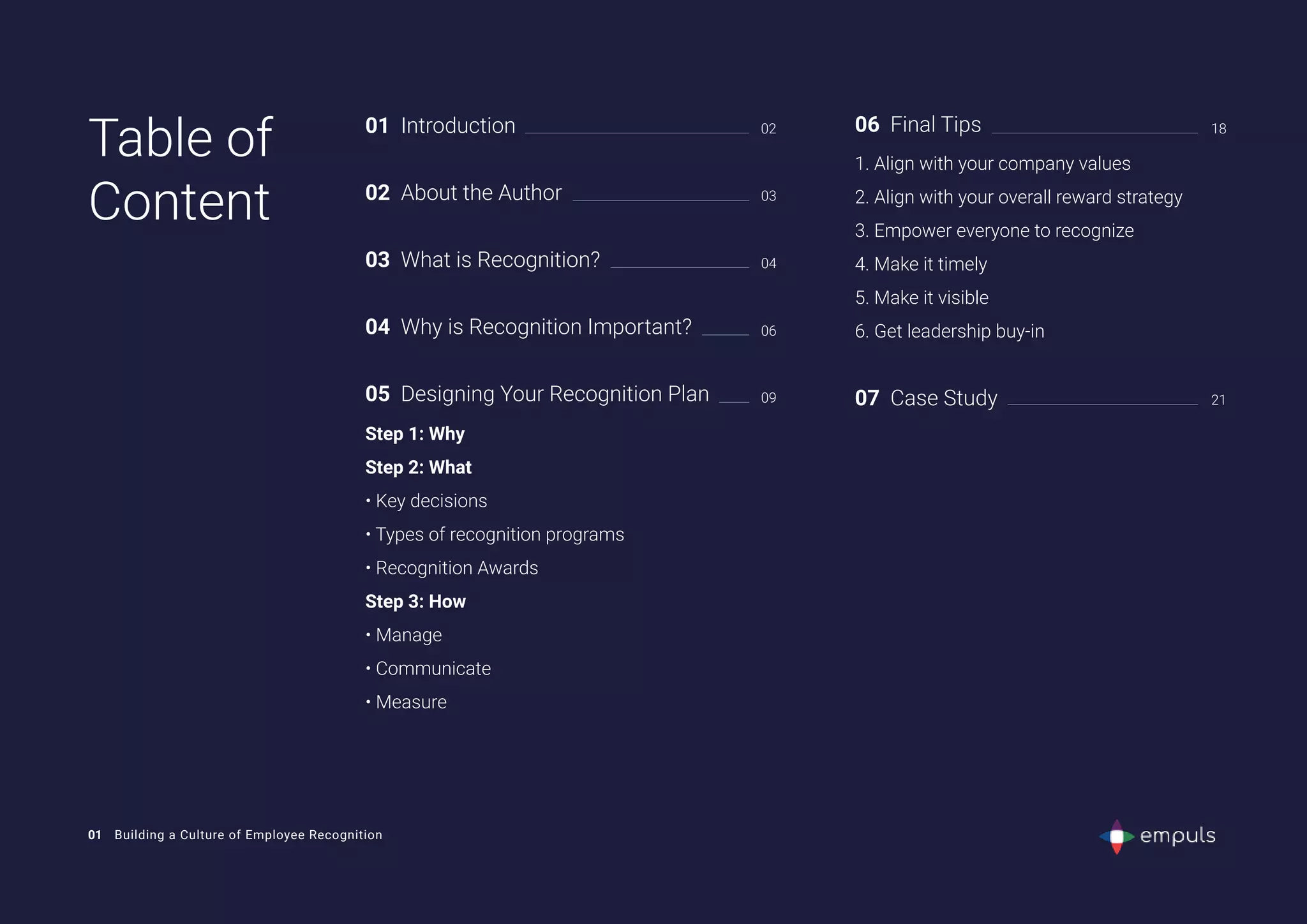Open the Introduction section entry
Viewport: 1307px width, 924px height.
tap(457, 126)
